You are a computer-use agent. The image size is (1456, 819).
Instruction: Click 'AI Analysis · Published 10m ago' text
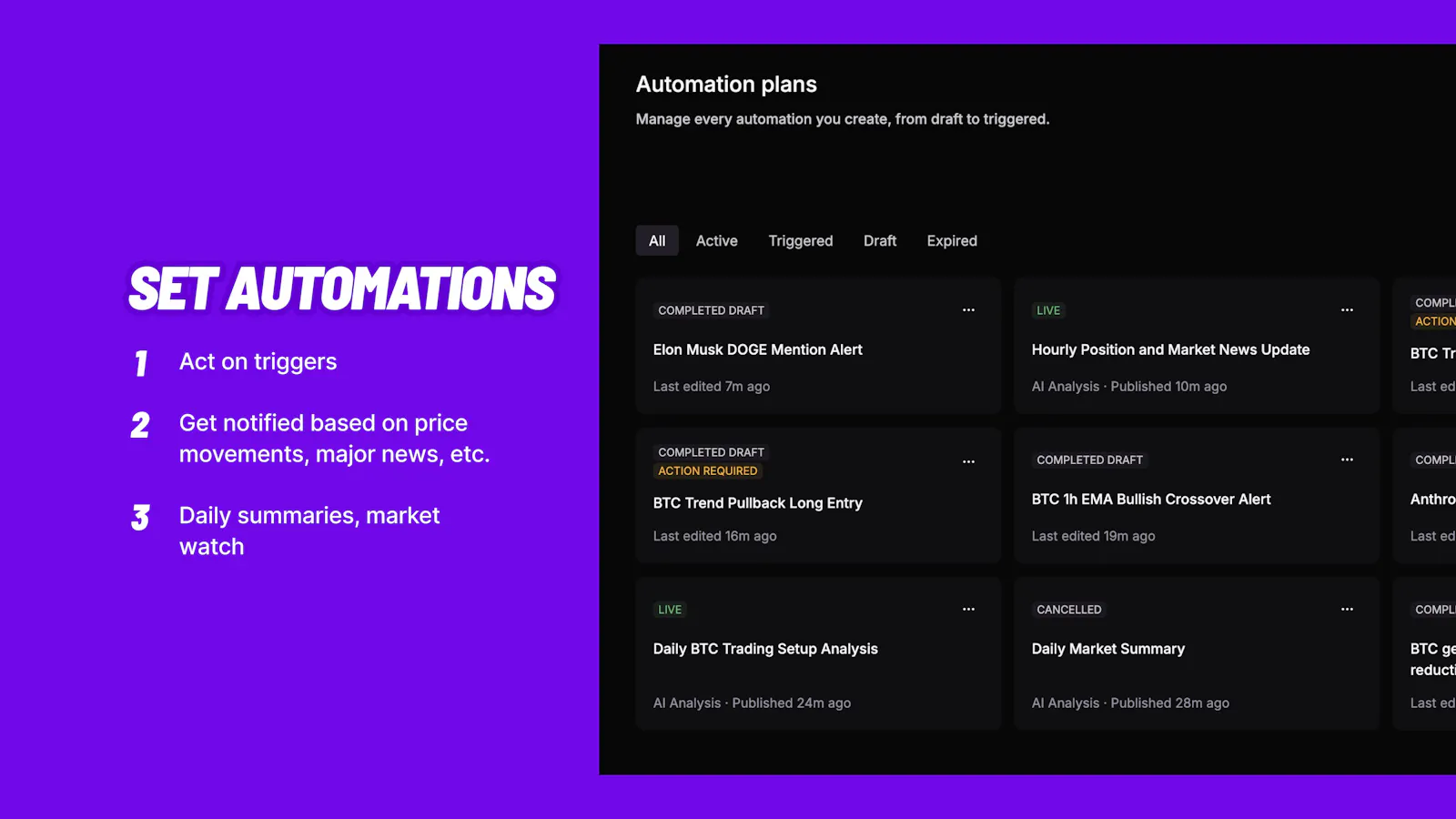click(x=1129, y=387)
